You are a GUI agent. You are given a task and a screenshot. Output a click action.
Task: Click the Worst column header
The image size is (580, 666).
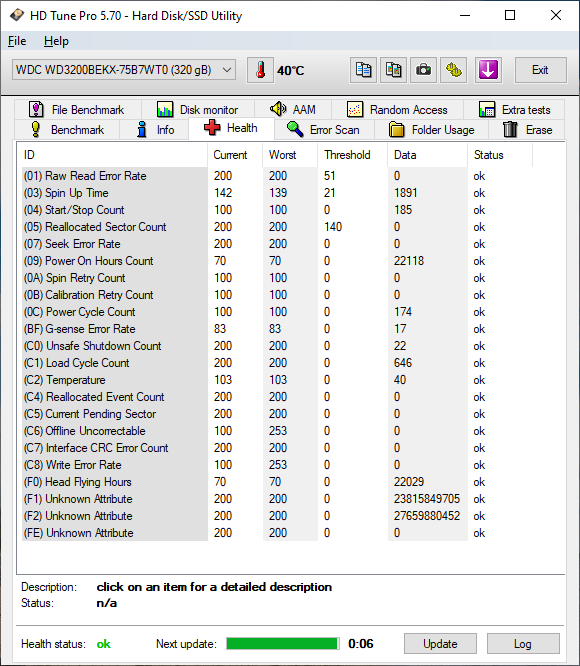click(290, 155)
